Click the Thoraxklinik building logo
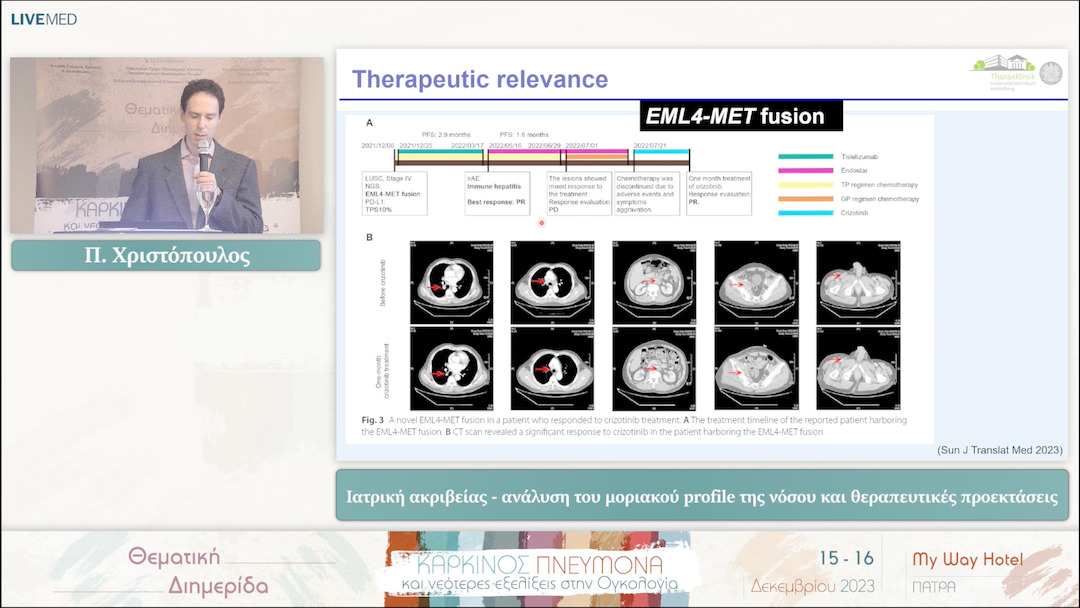This screenshot has height=608, width=1080. pos(1003,72)
